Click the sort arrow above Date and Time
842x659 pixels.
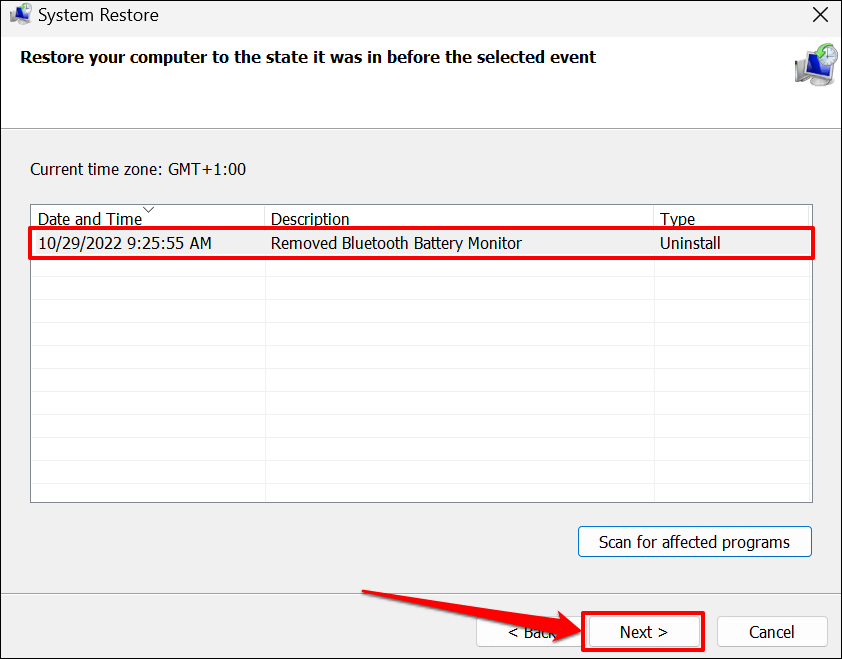pos(149,210)
